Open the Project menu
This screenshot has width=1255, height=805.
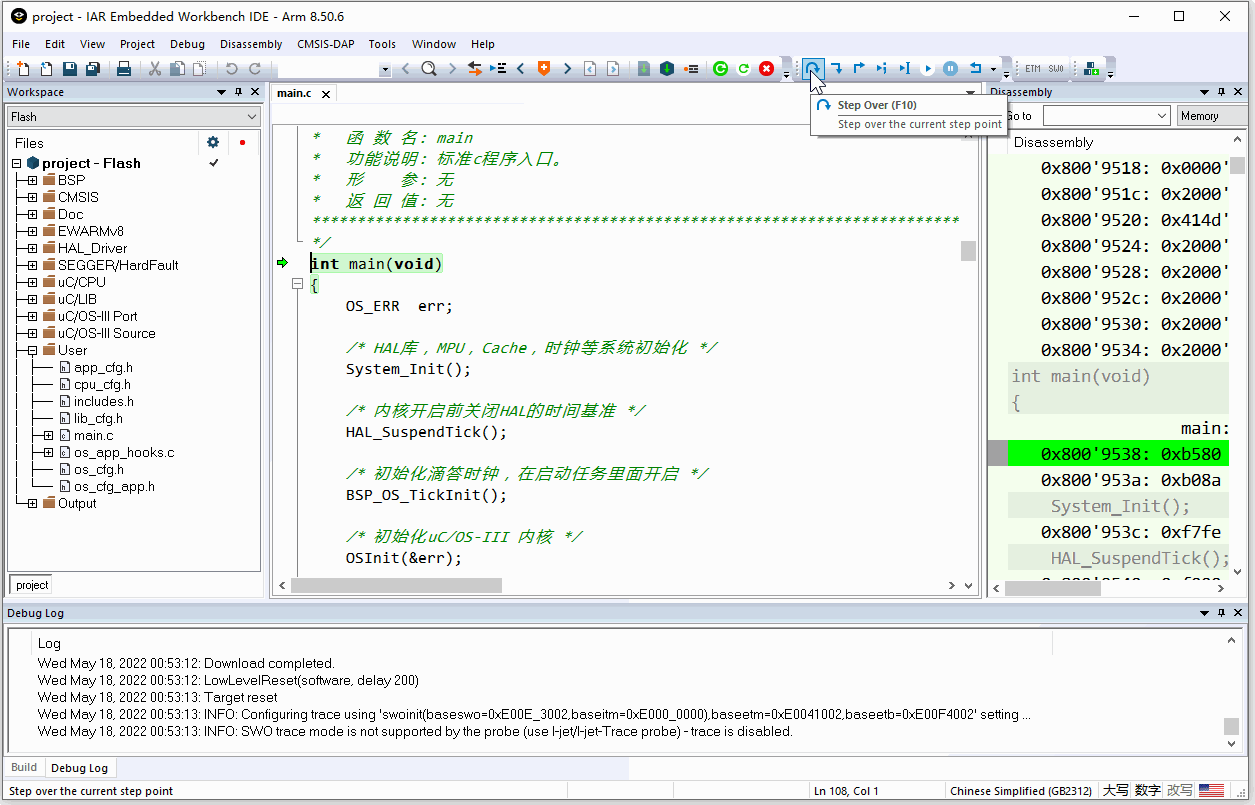tap(137, 44)
